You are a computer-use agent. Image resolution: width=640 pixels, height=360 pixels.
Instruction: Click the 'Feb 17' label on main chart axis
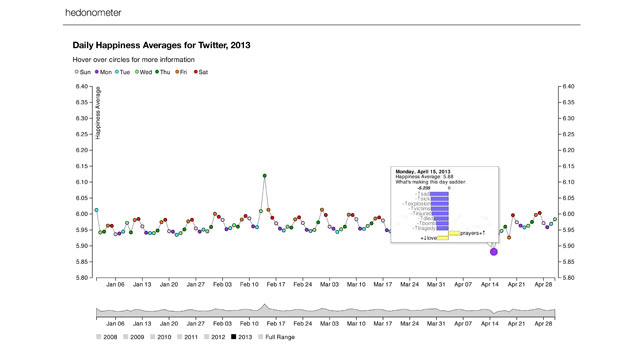276,284
